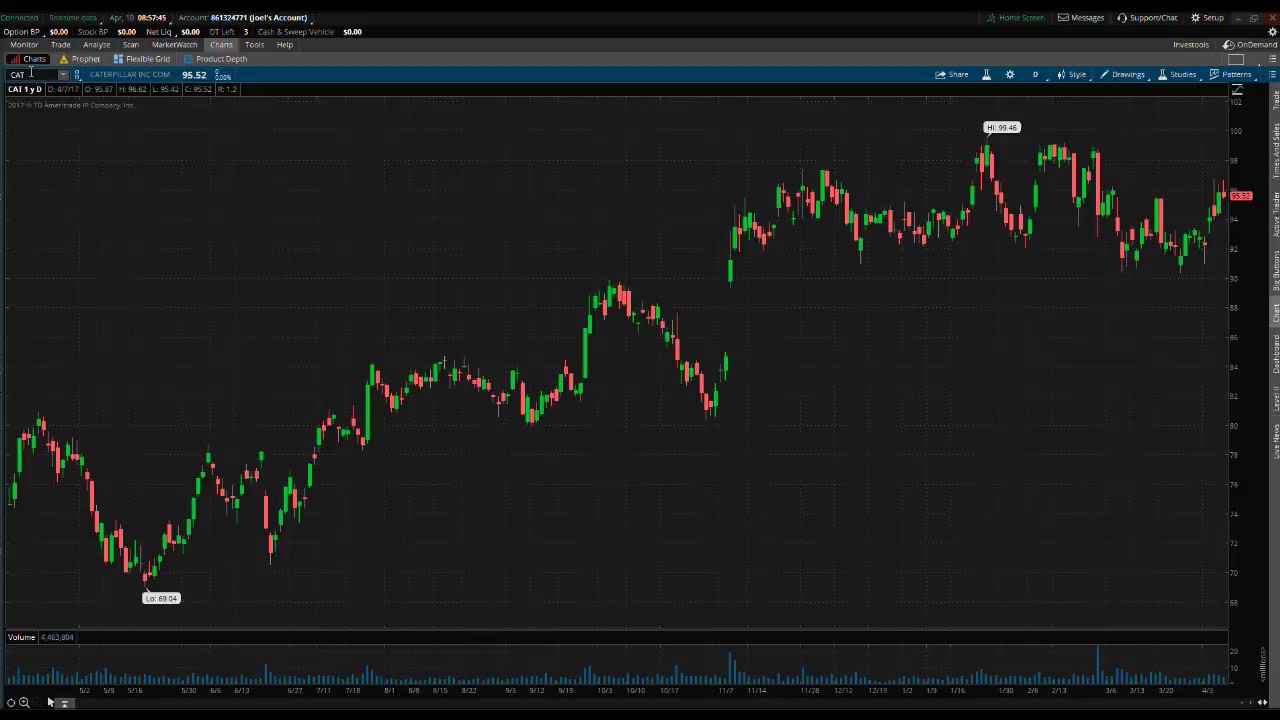
Task: Click the CAT symbol input field
Action: click(32, 75)
